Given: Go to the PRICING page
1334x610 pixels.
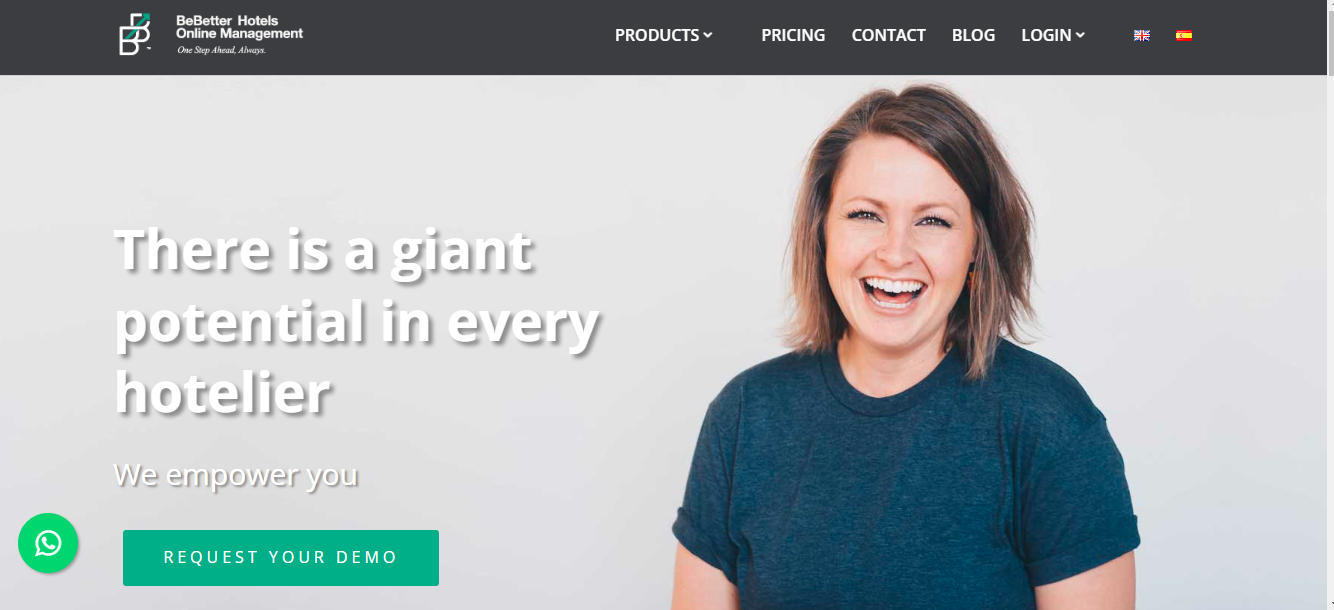Looking at the screenshot, I should 793,35.
